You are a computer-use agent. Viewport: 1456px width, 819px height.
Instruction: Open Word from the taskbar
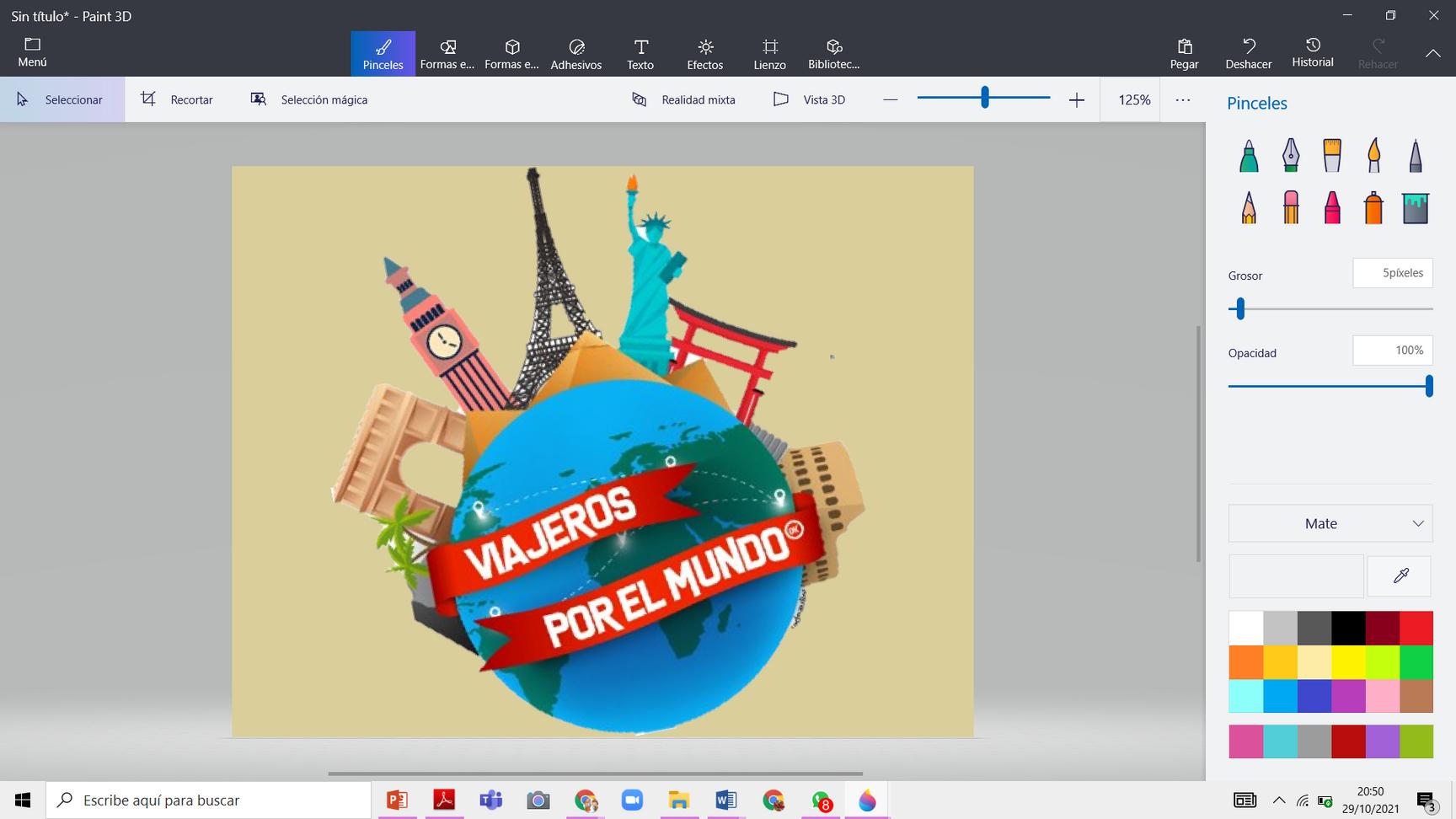(x=725, y=800)
